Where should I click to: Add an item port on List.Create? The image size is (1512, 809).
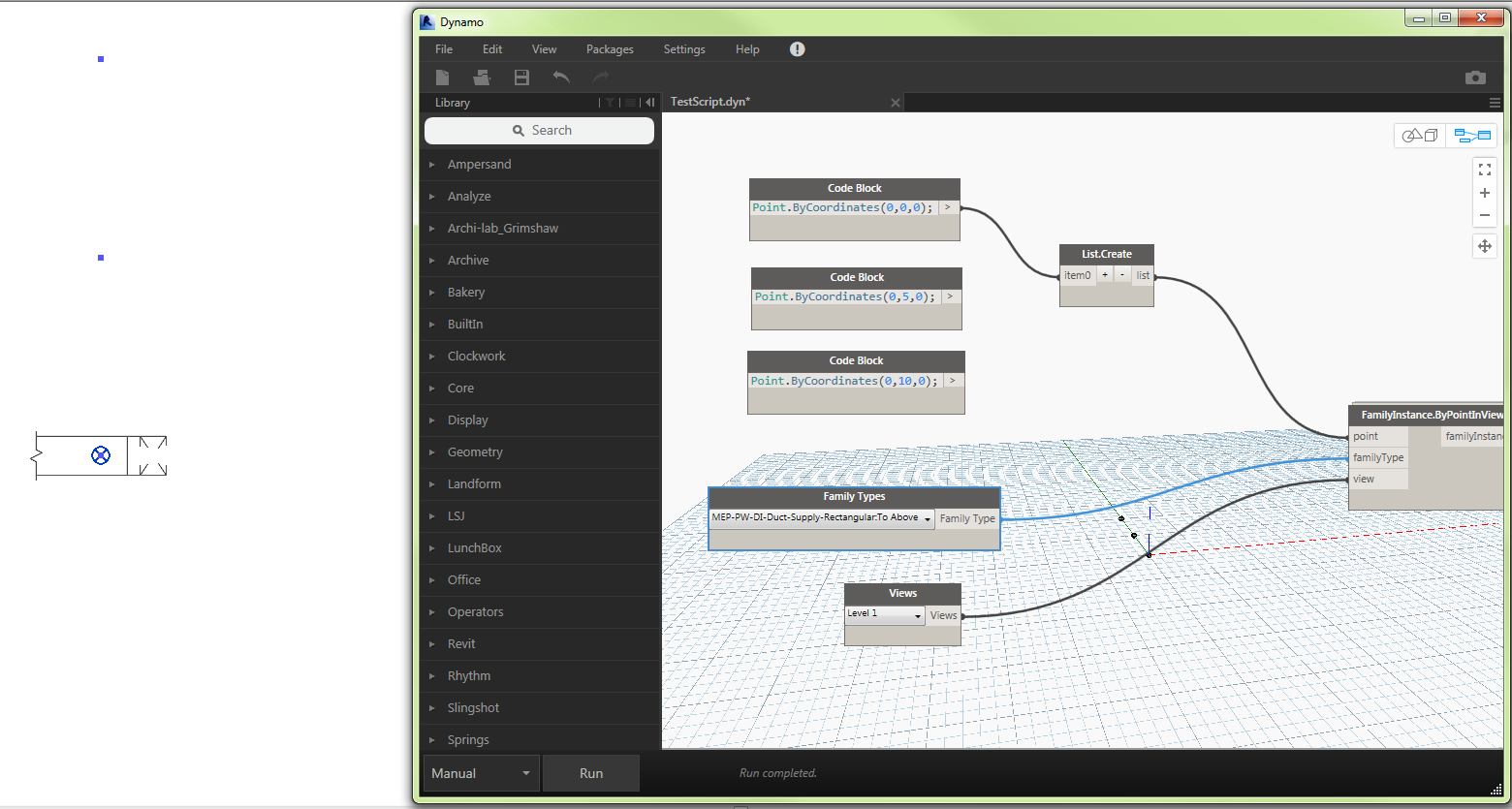[1105, 275]
